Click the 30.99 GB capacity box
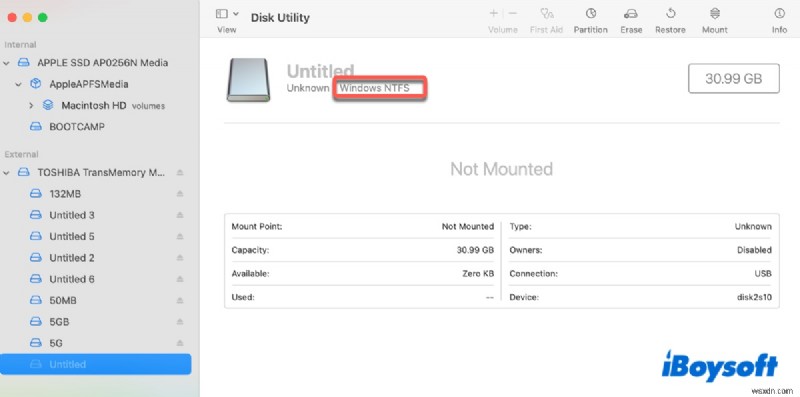The width and height of the screenshot is (800, 397). point(734,79)
